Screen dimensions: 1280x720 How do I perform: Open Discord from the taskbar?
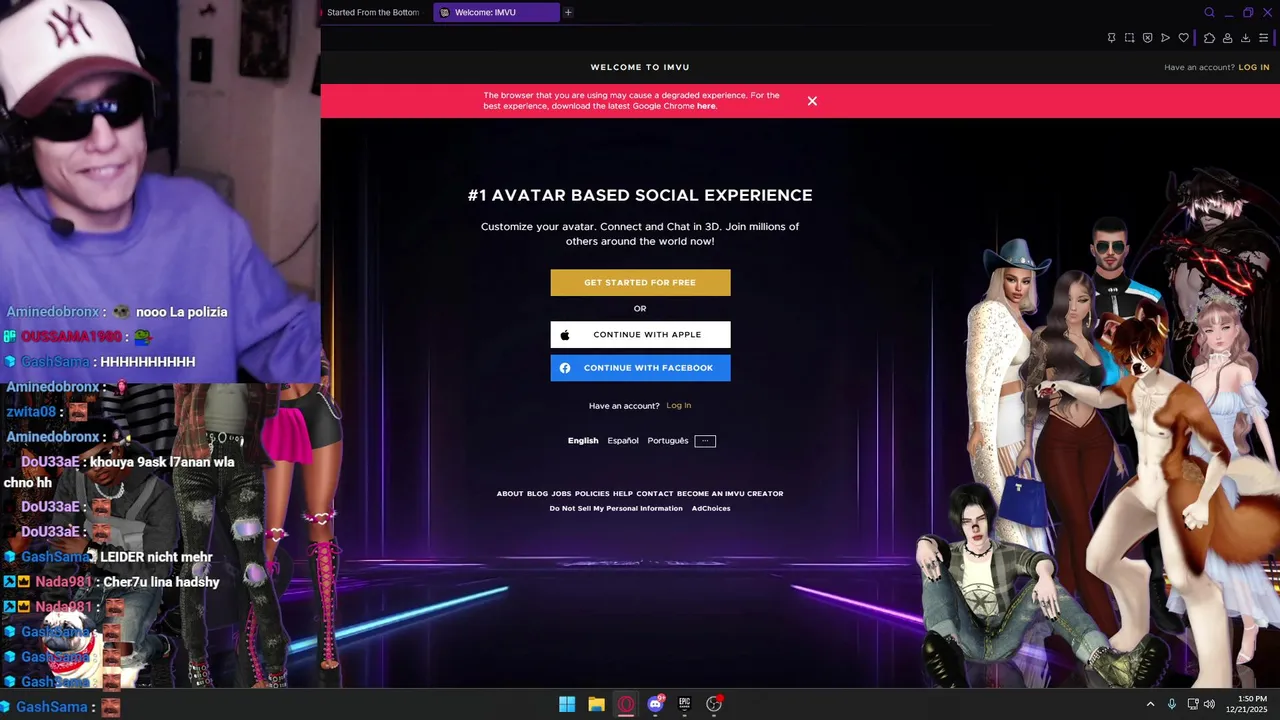click(x=655, y=704)
